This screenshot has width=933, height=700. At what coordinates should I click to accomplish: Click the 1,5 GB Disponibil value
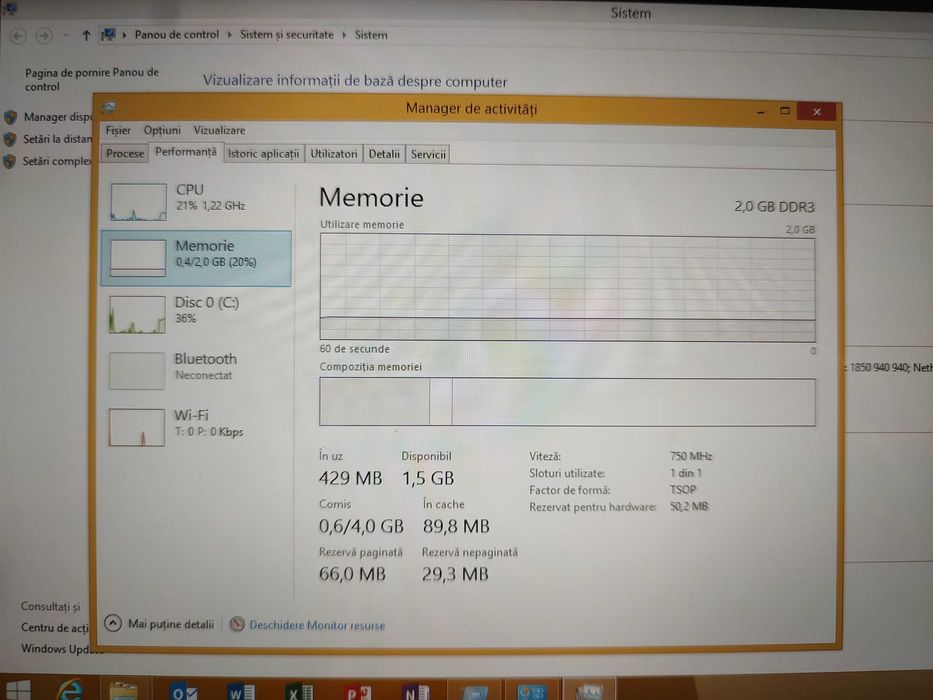coord(428,478)
